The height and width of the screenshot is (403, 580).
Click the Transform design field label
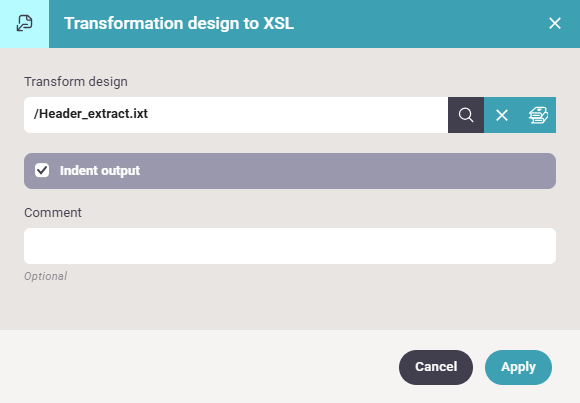[76, 81]
